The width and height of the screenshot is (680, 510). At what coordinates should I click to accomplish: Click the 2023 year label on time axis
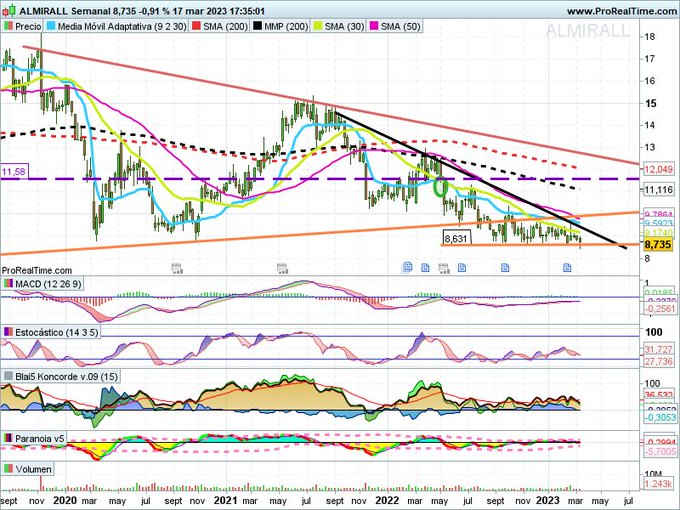[x=548, y=500]
